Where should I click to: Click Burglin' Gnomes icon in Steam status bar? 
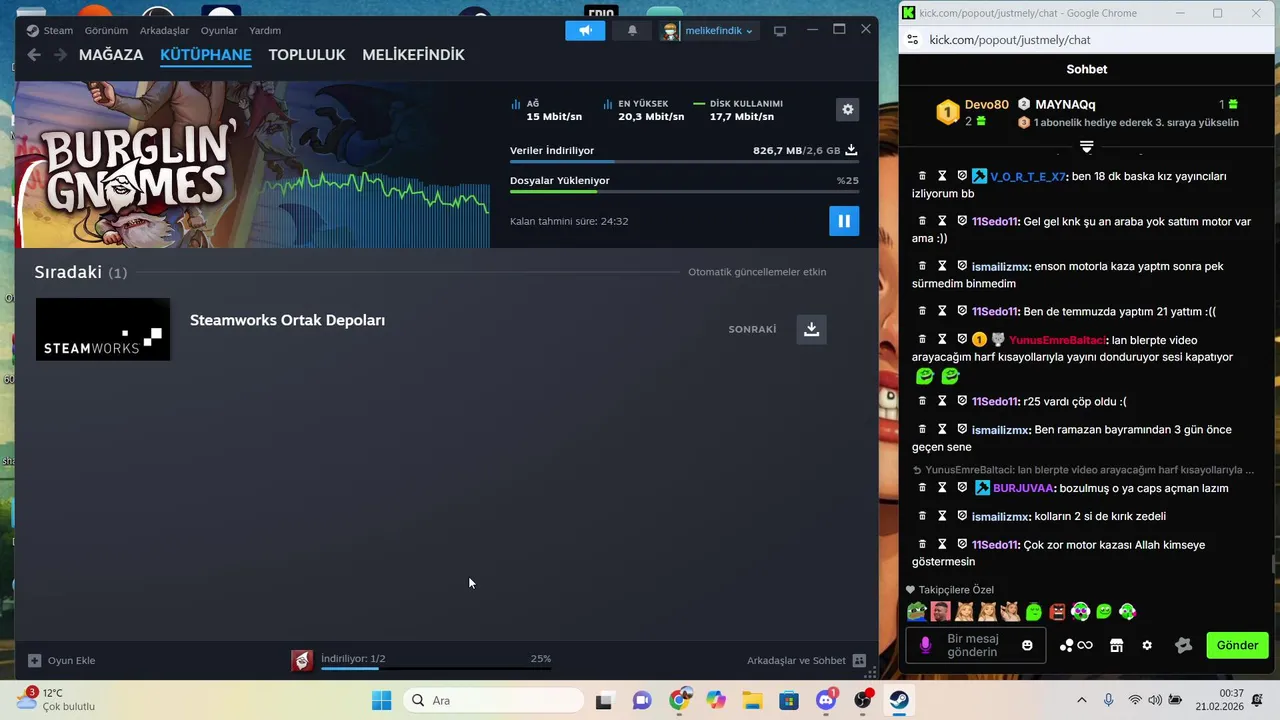302,660
